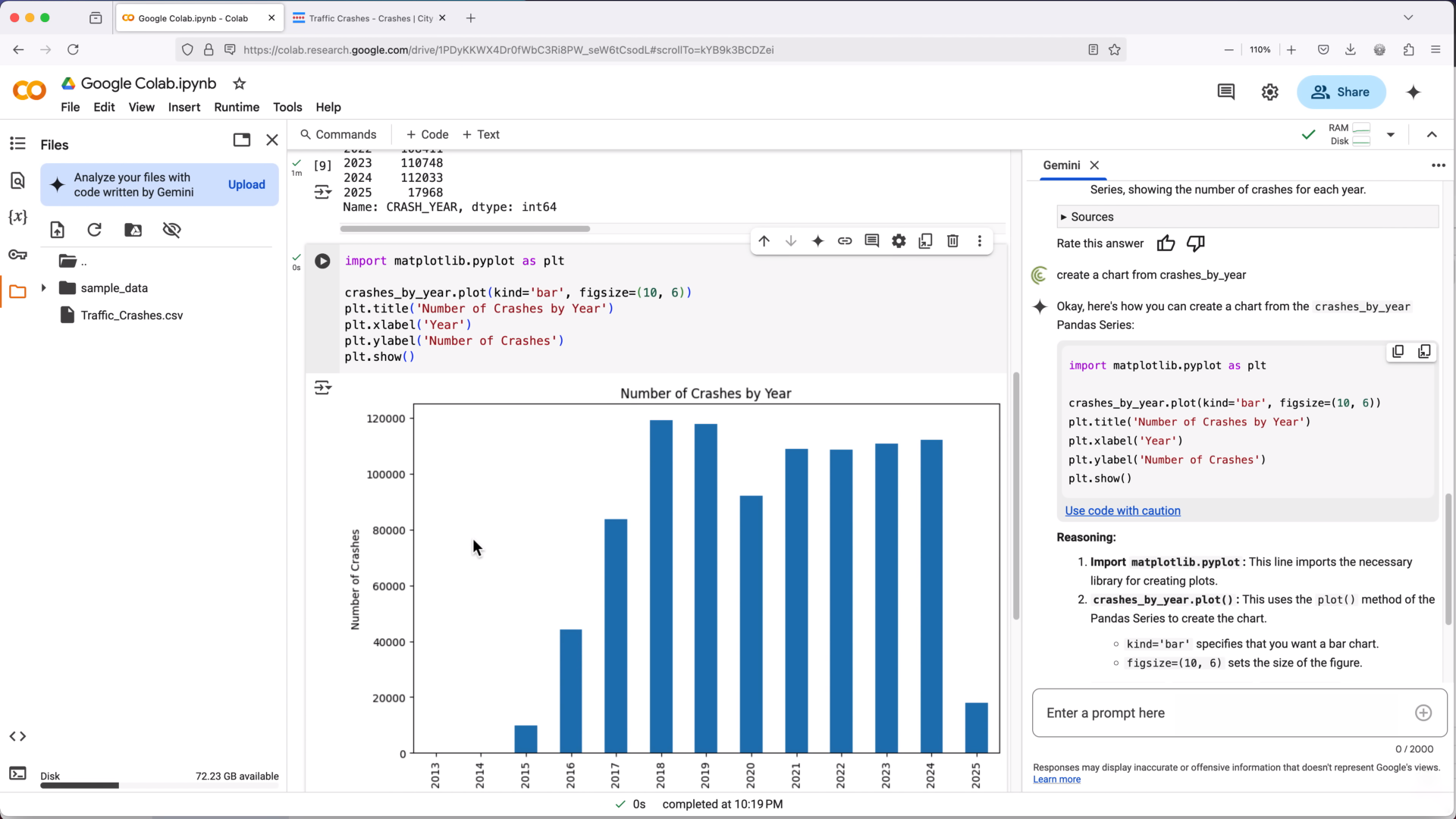
Task: Move cell up with arrow icon
Action: point(764,241)
